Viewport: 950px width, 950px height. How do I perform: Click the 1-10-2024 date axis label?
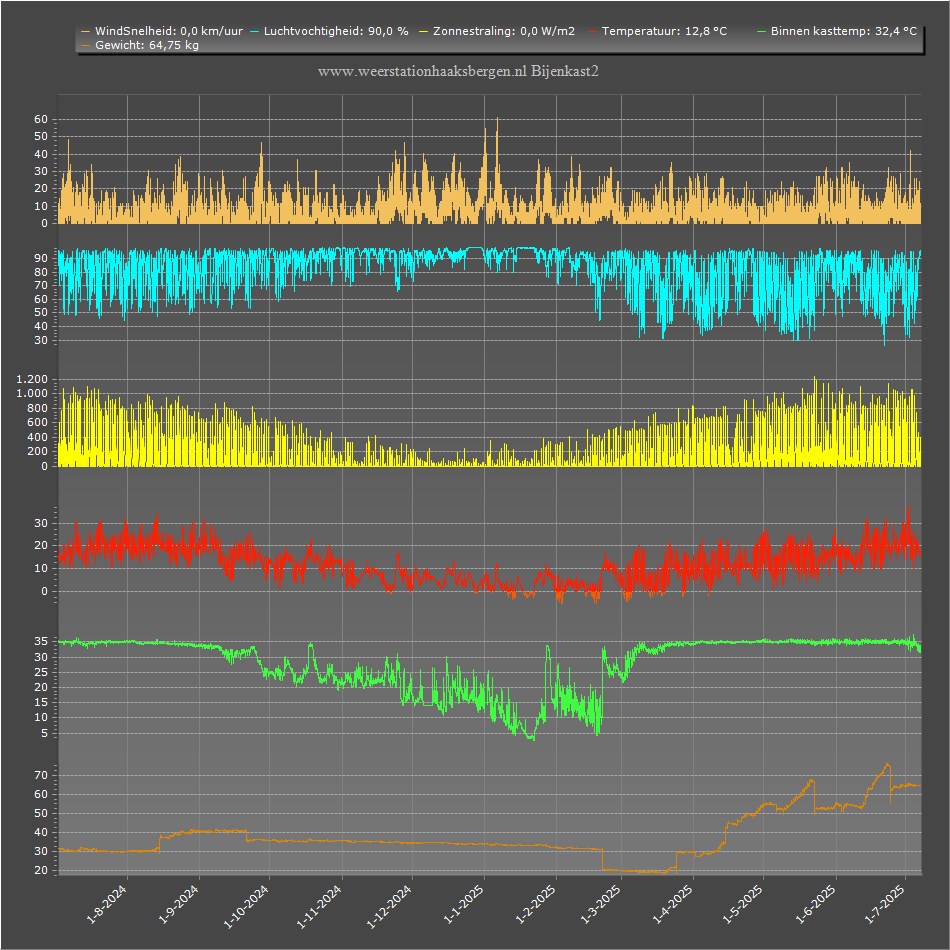[x=246, y=906]
